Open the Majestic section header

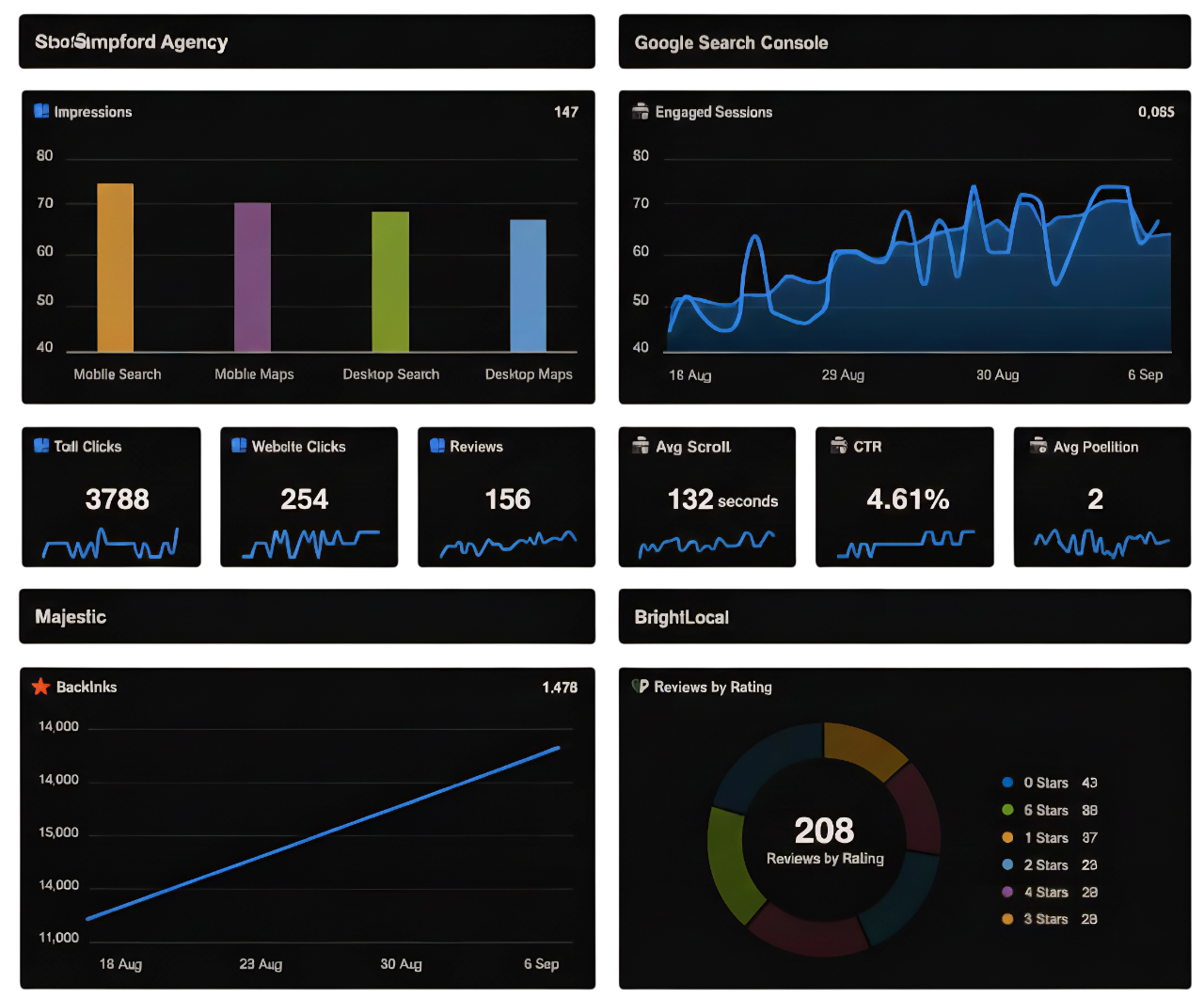coord(71,617)
